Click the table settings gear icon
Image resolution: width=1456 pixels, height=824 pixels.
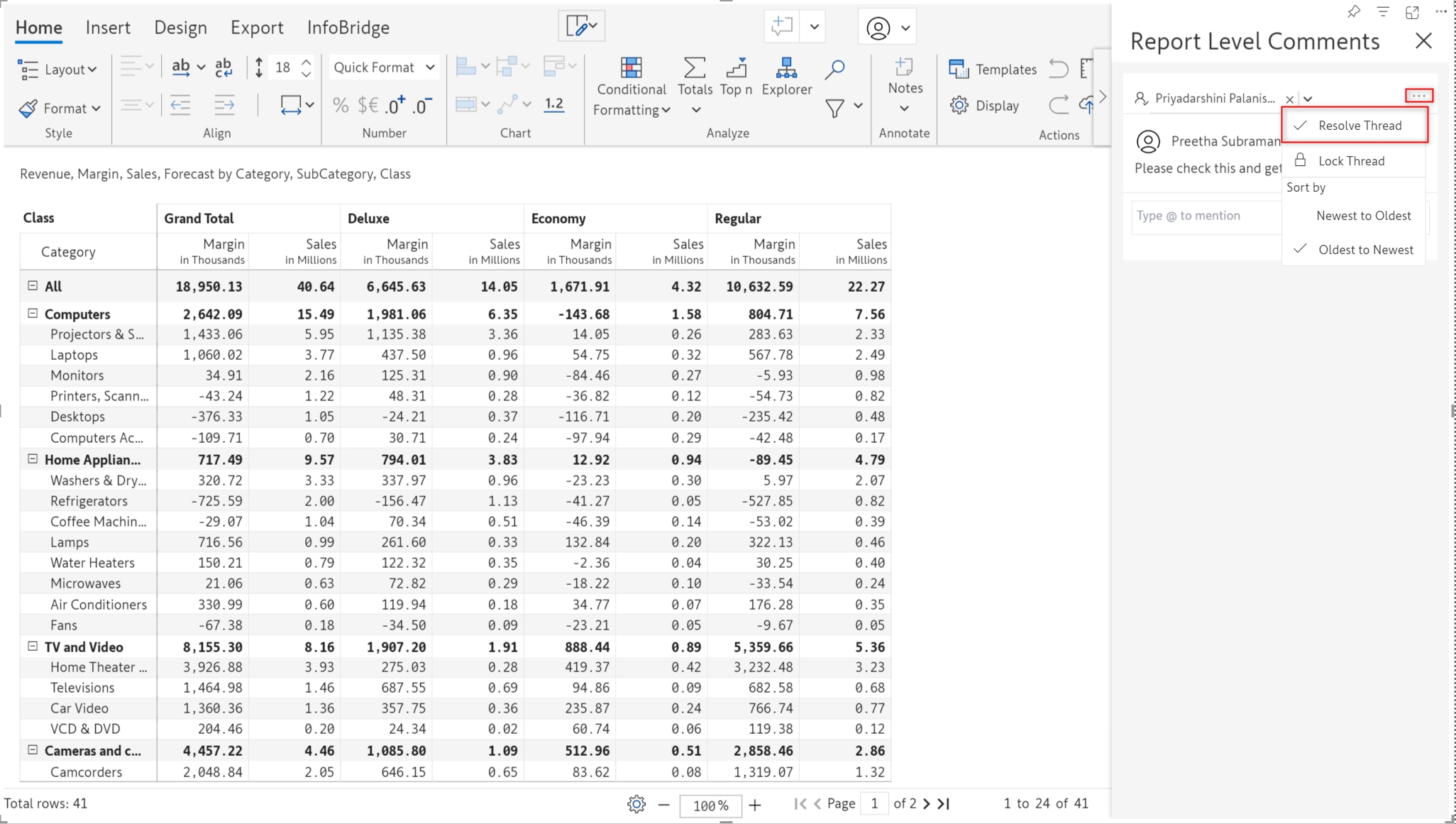tap(636, 804)
